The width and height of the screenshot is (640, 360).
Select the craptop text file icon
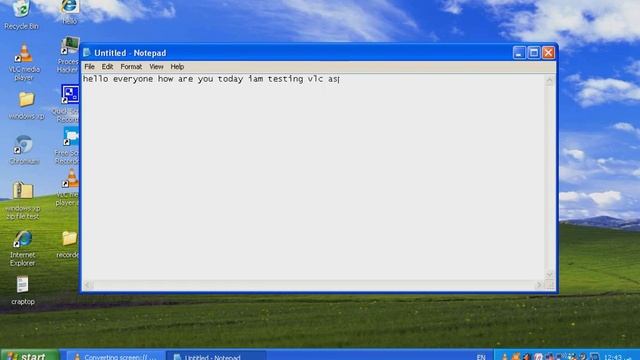coord(23,291)
